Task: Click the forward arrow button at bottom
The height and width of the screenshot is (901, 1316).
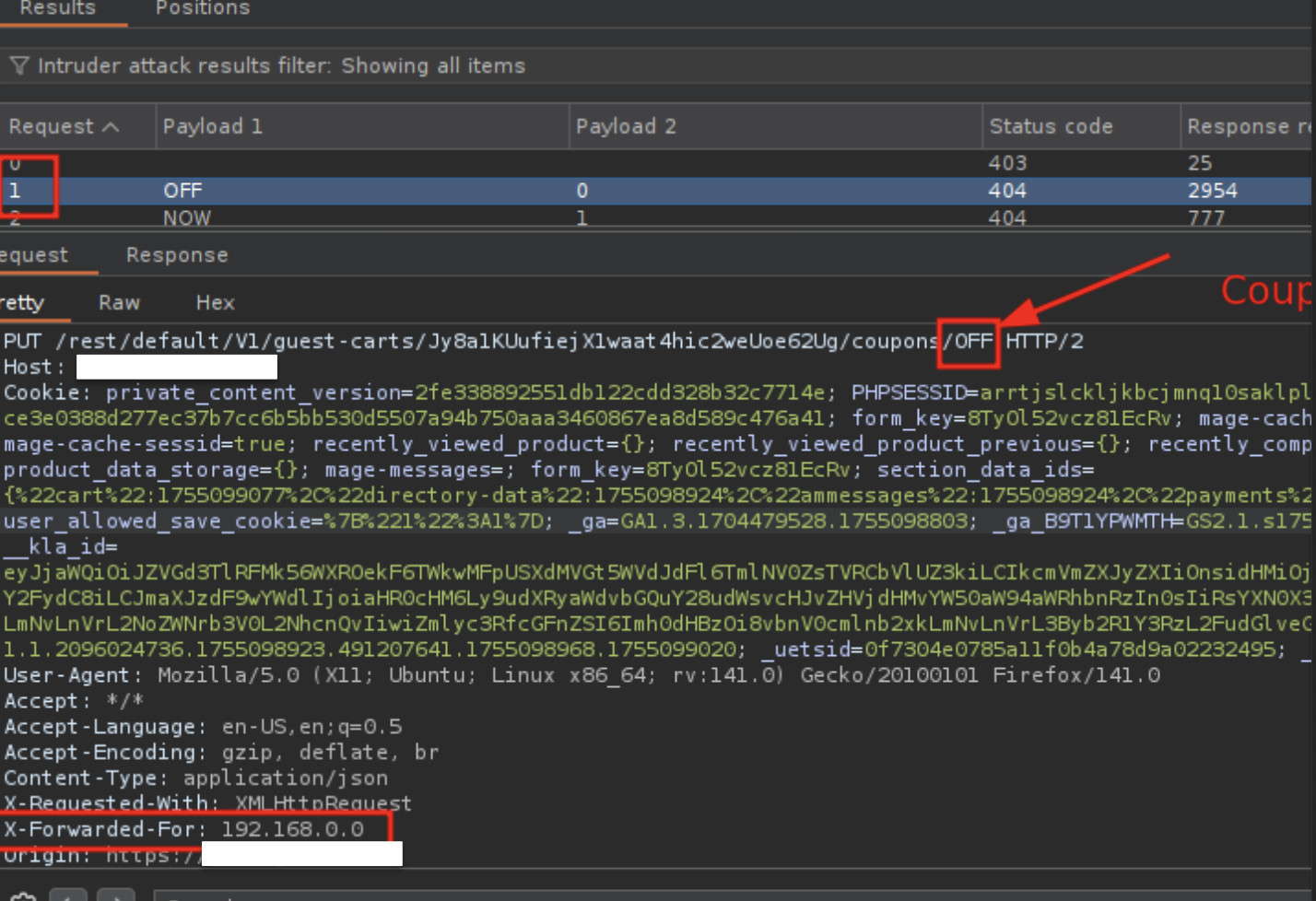Action: coord(116,896)
